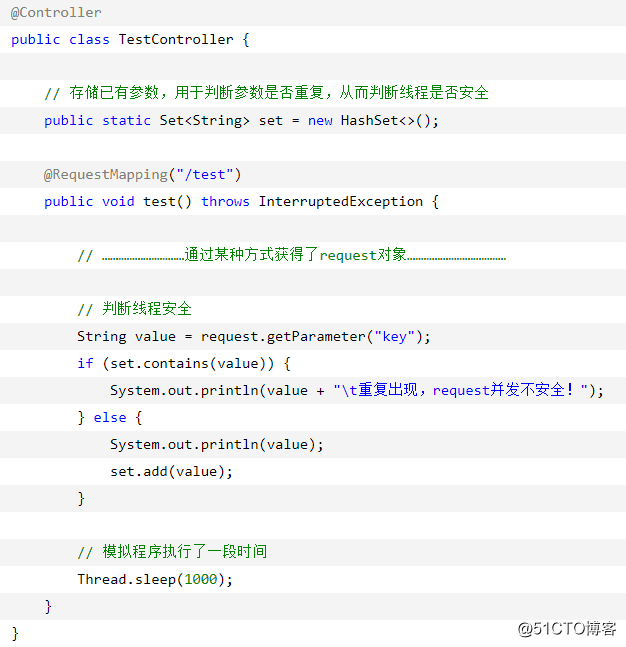
Task: Select the 'public static Set<String> set' line
Action: coord(241,120)
